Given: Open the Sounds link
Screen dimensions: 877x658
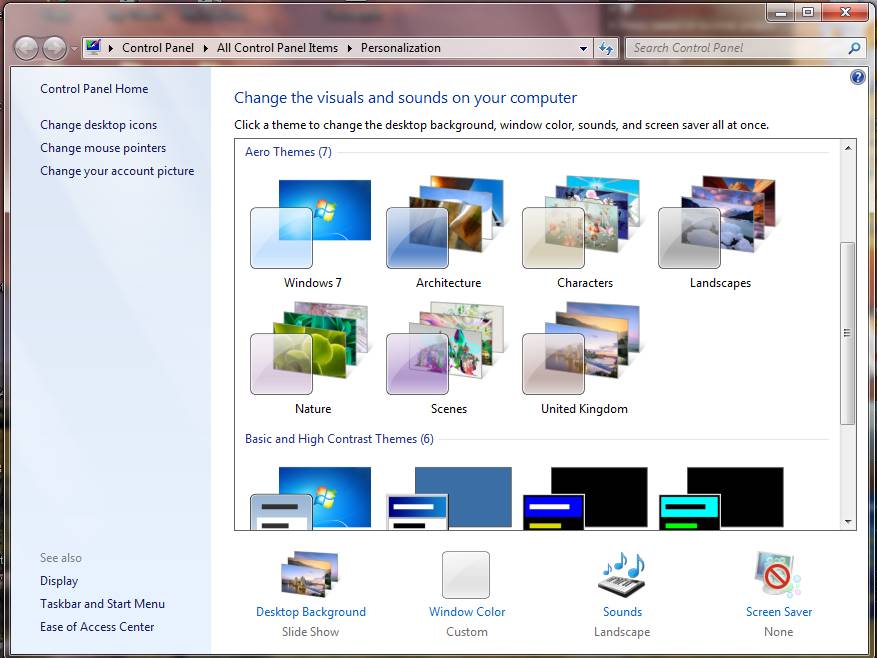Looking at the screenshot, I should click(x=623, y=612).
